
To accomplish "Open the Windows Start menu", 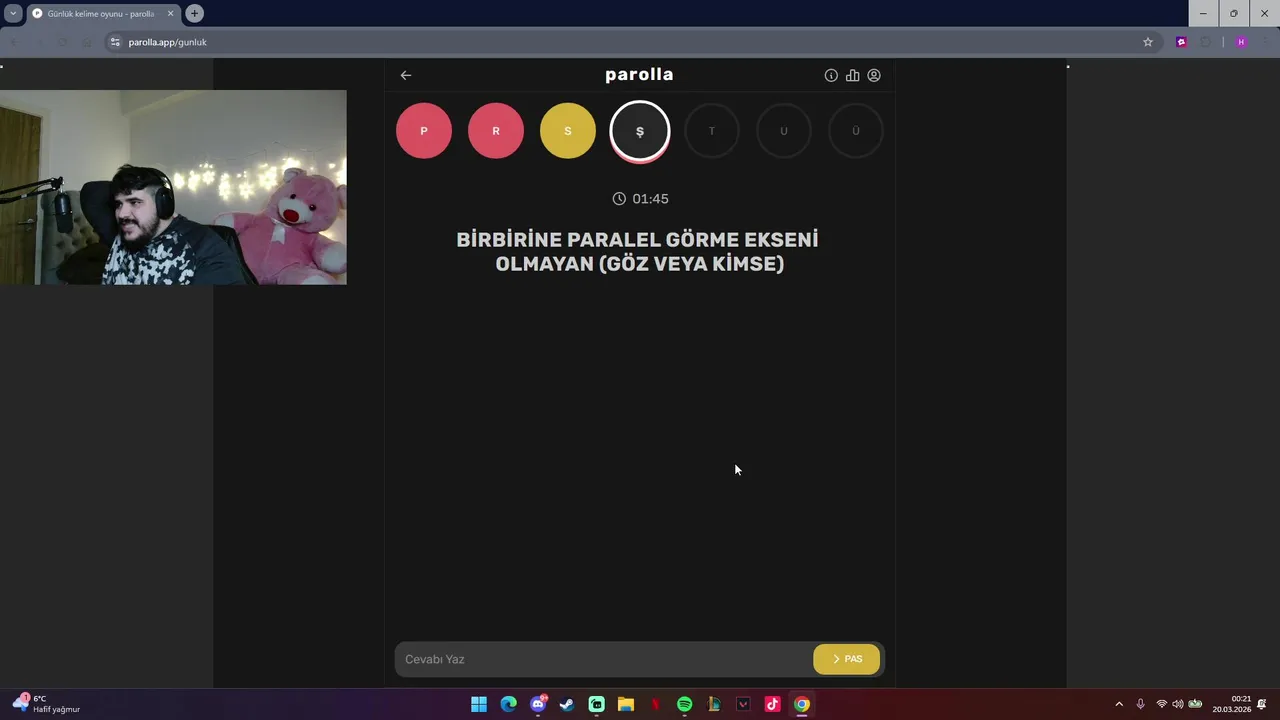I will [479, 704].
